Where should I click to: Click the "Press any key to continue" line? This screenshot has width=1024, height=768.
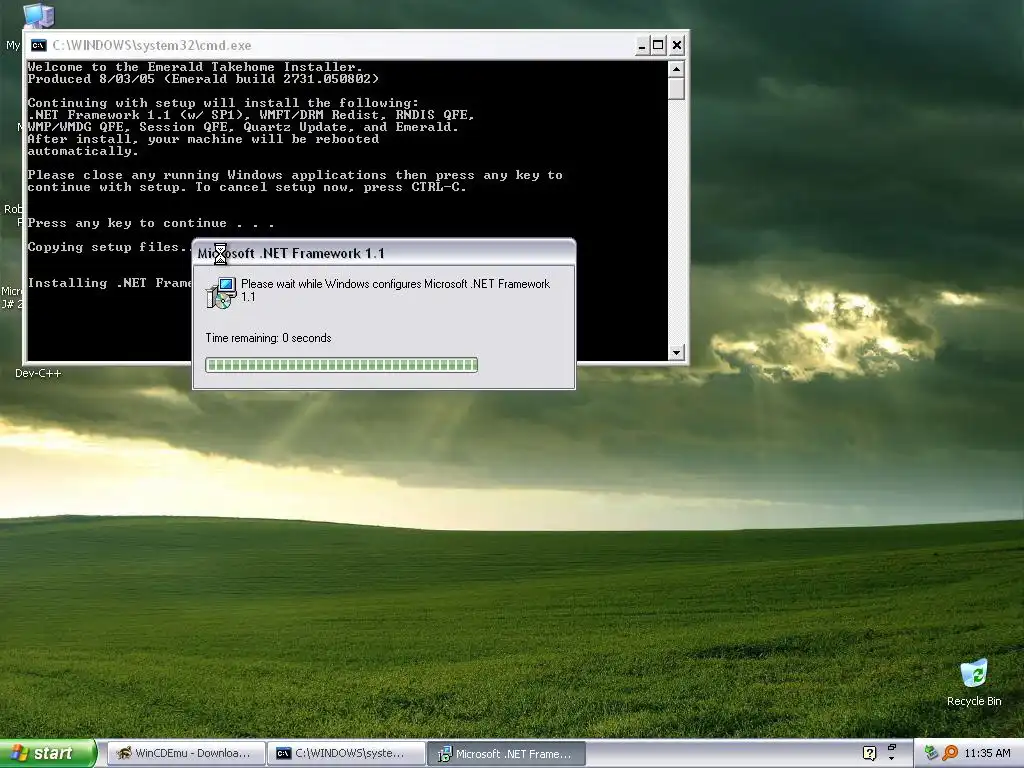click(151, 223)
